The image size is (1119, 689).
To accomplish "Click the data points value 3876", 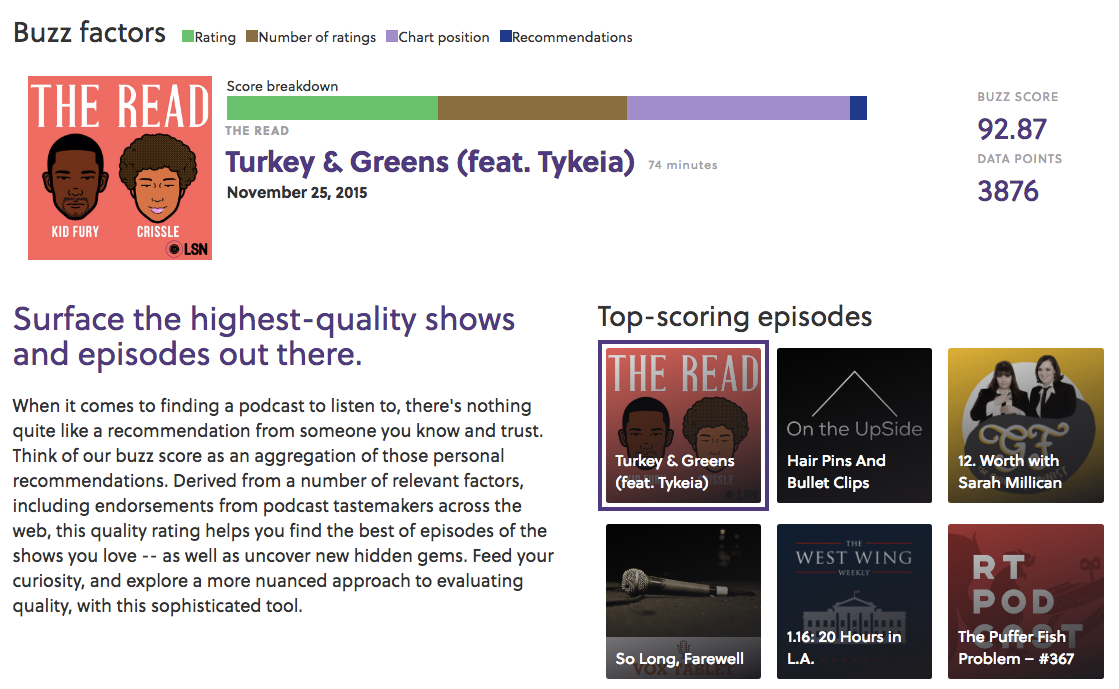I will pyautogui.click(x=1008, y=191).
